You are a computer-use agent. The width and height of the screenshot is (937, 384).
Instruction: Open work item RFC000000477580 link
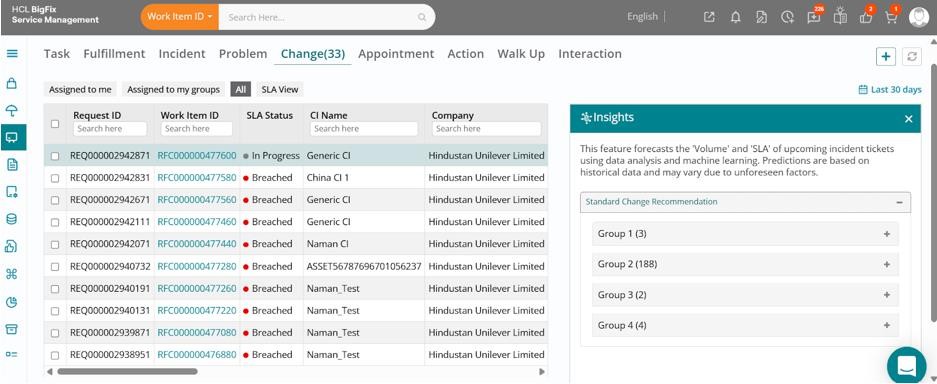pyautogui.click(x=197, y=177)
